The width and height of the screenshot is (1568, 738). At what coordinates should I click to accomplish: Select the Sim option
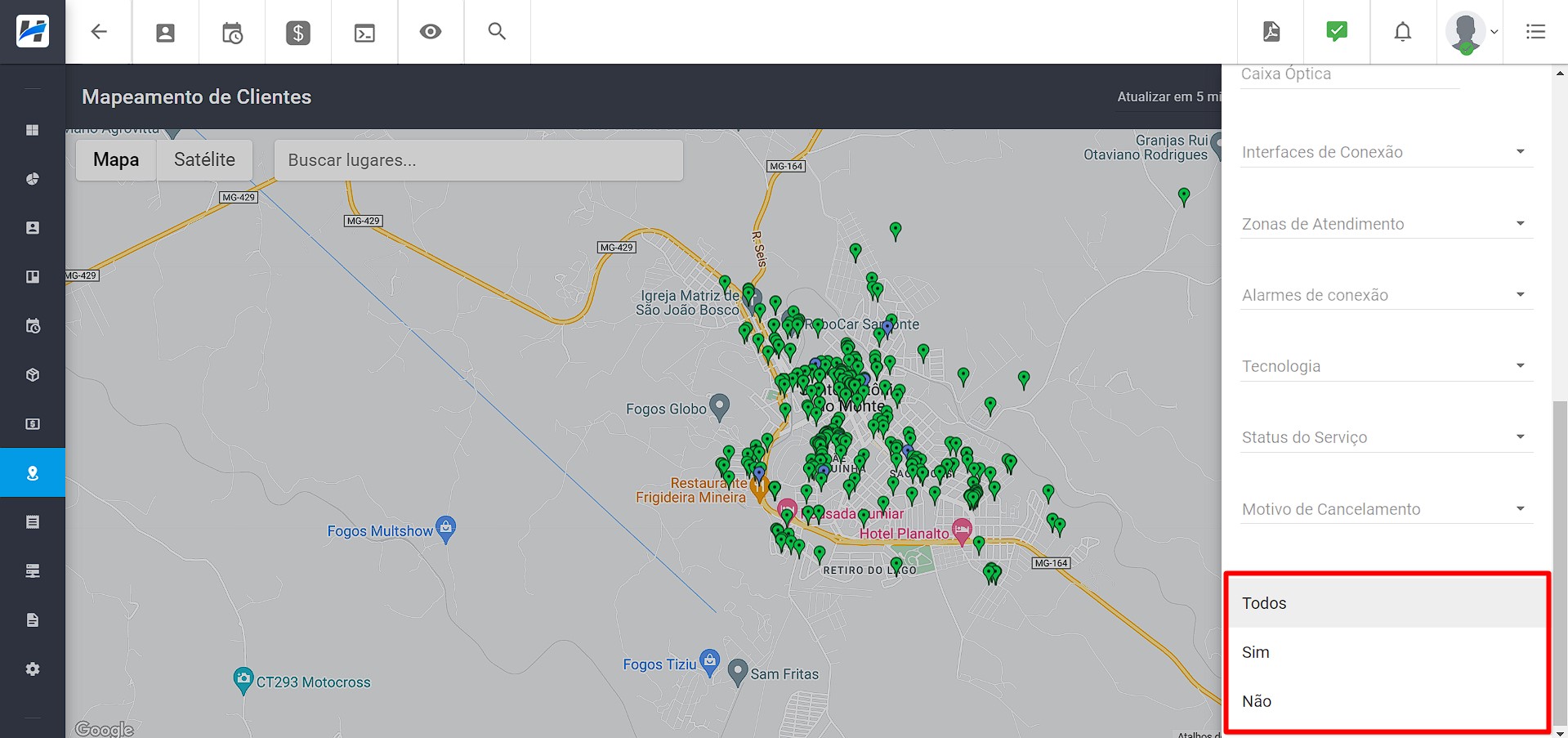(1387, 652)
